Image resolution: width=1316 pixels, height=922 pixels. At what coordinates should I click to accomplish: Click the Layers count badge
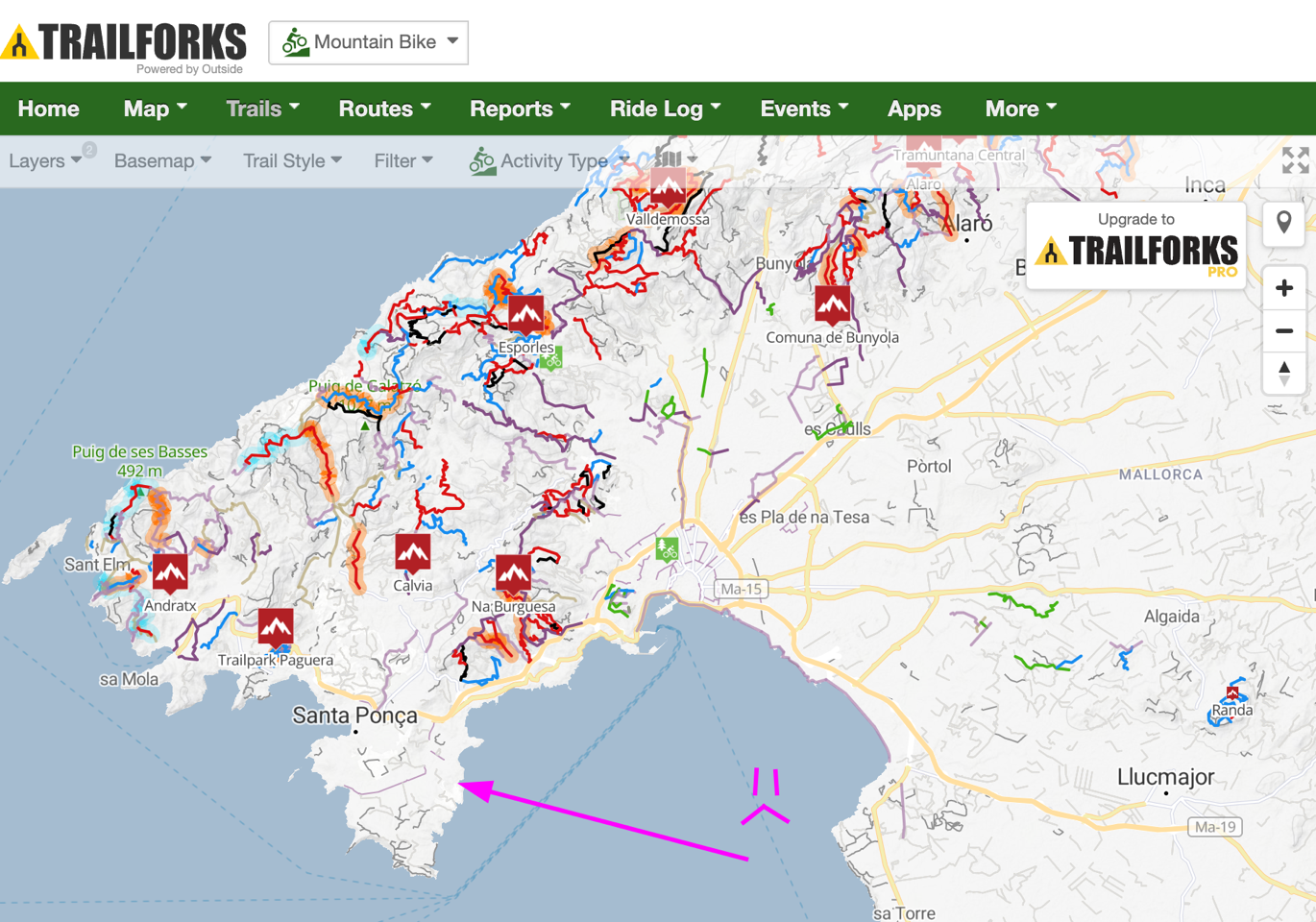point(89,150)
